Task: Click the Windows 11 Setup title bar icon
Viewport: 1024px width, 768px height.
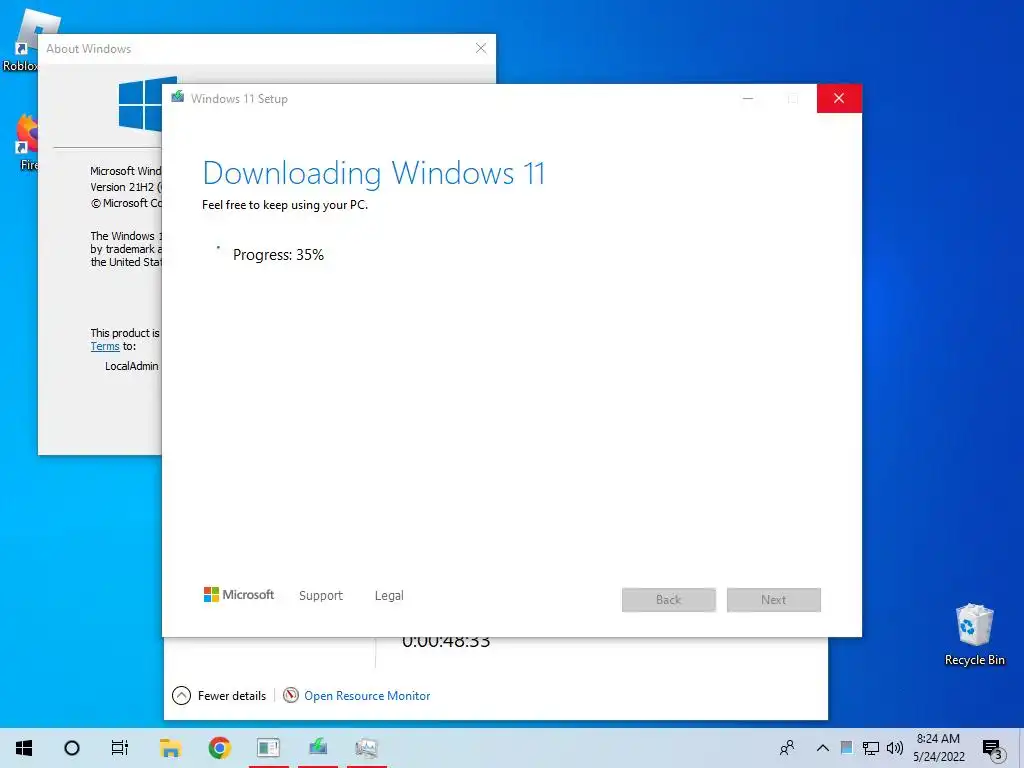Action: (x=178, y=97)
